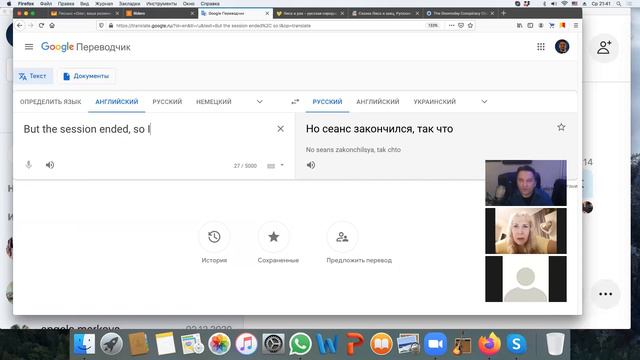Select the blank avatar video thumbnail
This screenshot has width=640, height=360.
coord(526,279)
